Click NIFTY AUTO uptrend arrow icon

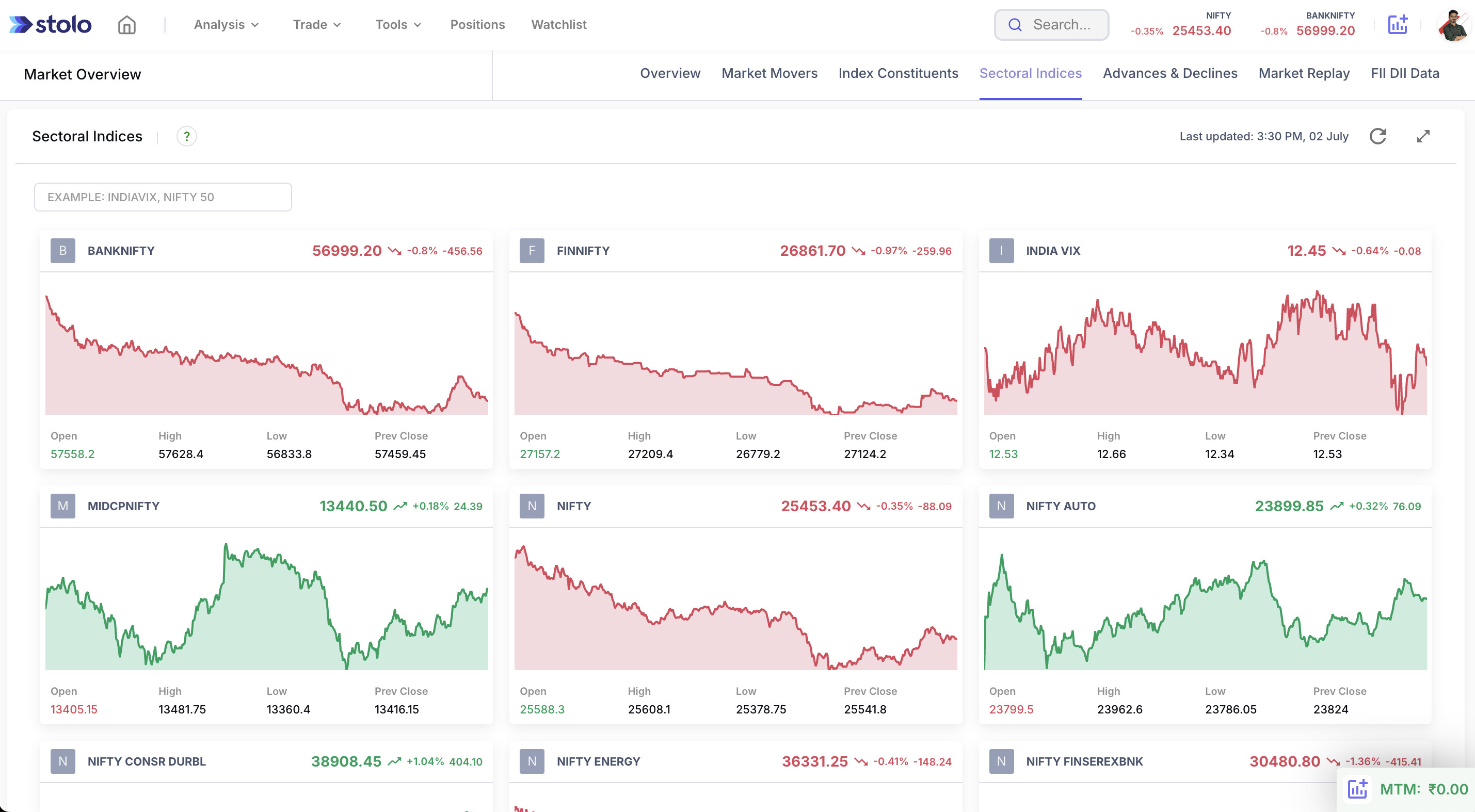click(x=1337, y=506)
